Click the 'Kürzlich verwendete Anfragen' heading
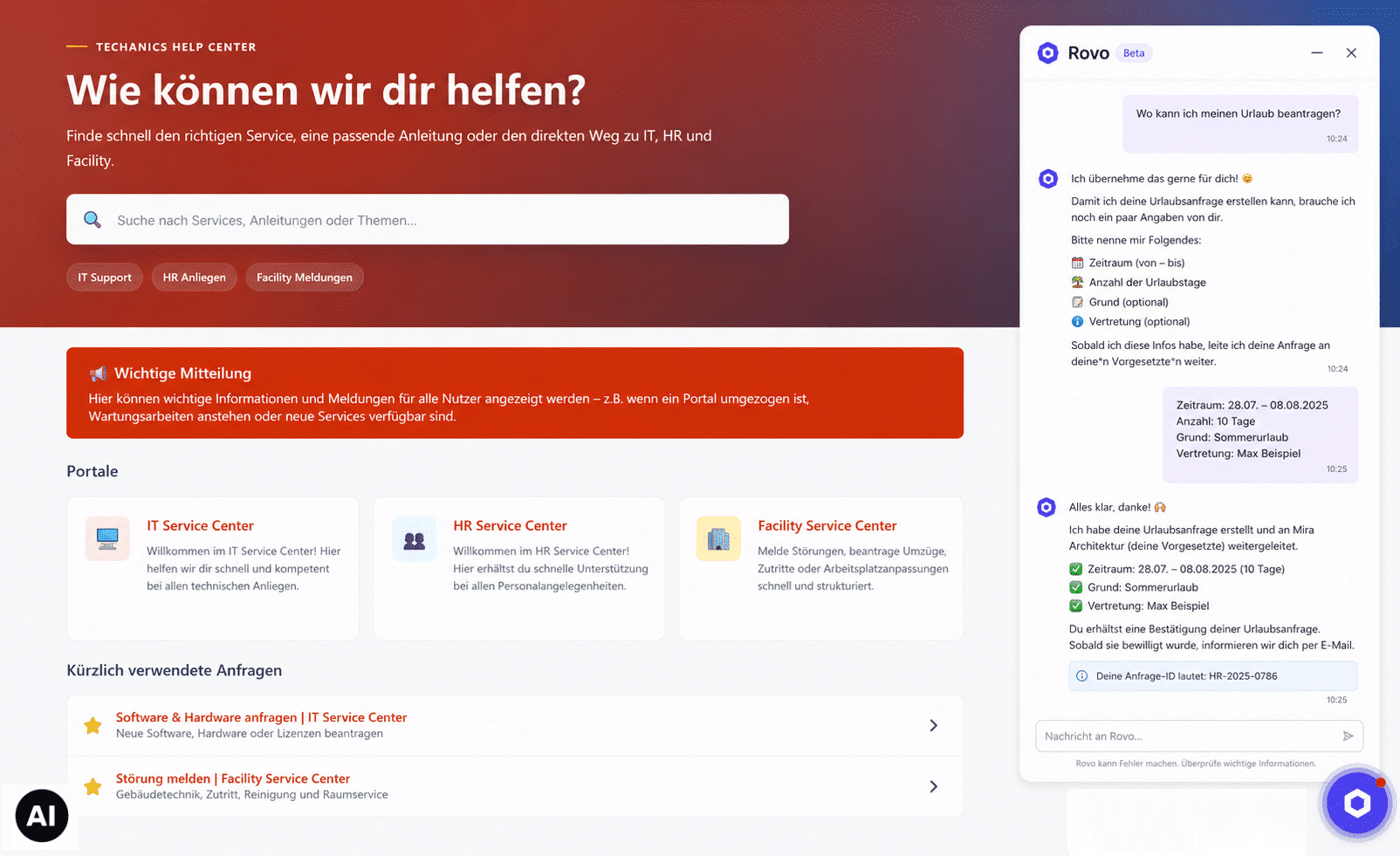The width and height of the screenshot is (1400, 856). point(174,670)
